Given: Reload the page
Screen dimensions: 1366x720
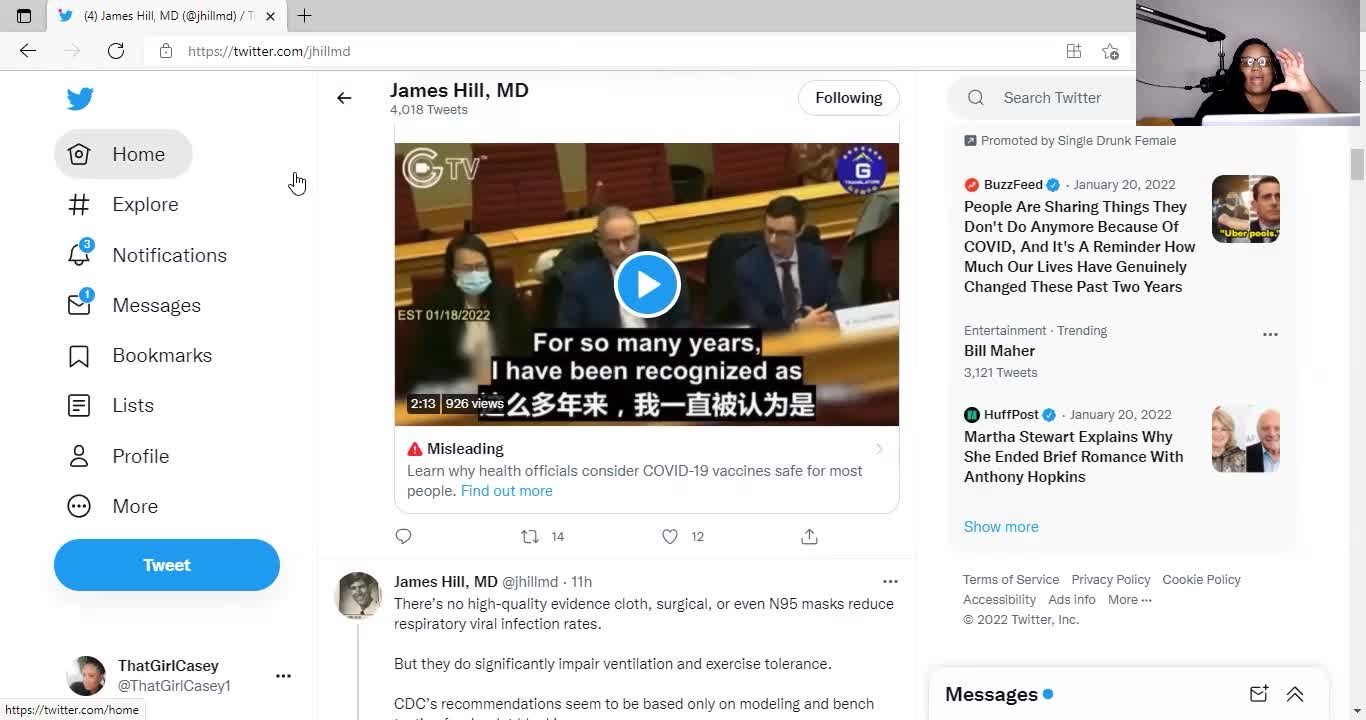Looking at the screenshot, I should click(x=116, y=51).
